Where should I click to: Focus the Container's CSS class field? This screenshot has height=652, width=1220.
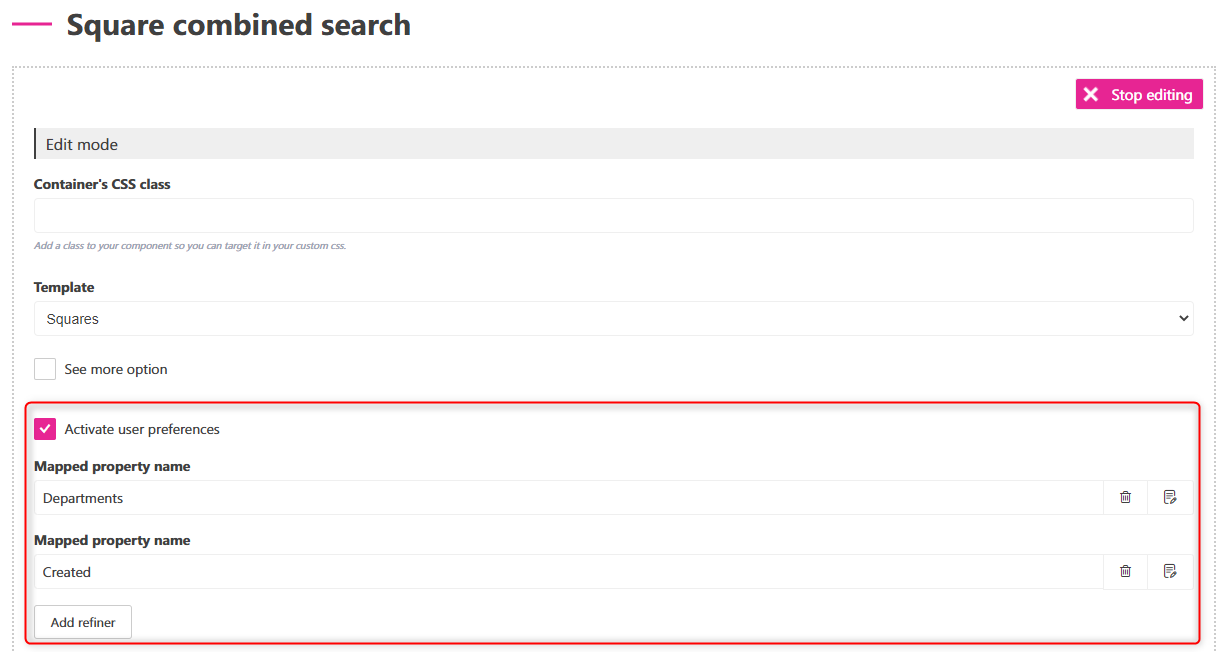pos(613,215)
